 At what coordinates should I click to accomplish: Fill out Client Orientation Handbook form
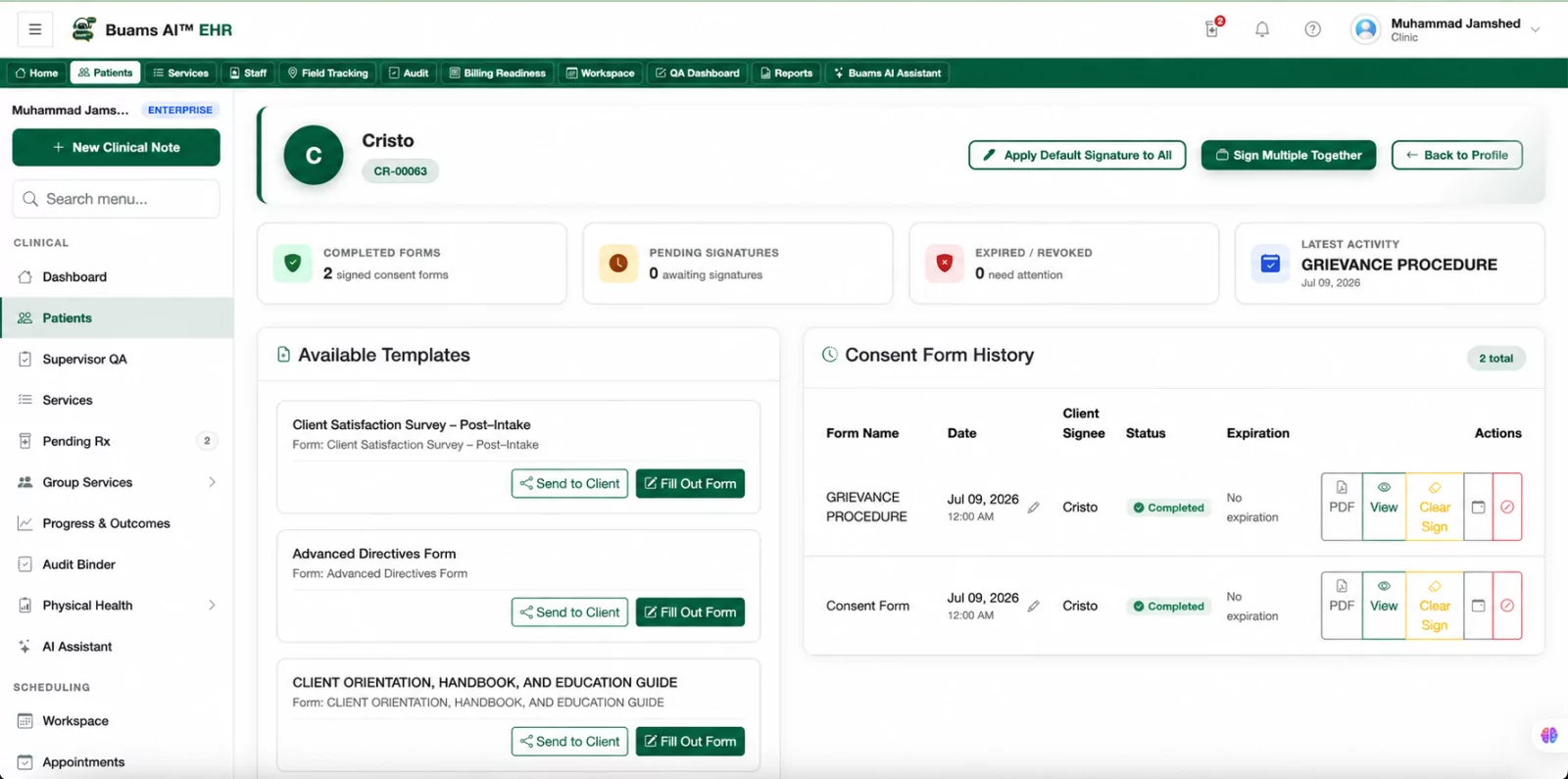coord(690,742)
